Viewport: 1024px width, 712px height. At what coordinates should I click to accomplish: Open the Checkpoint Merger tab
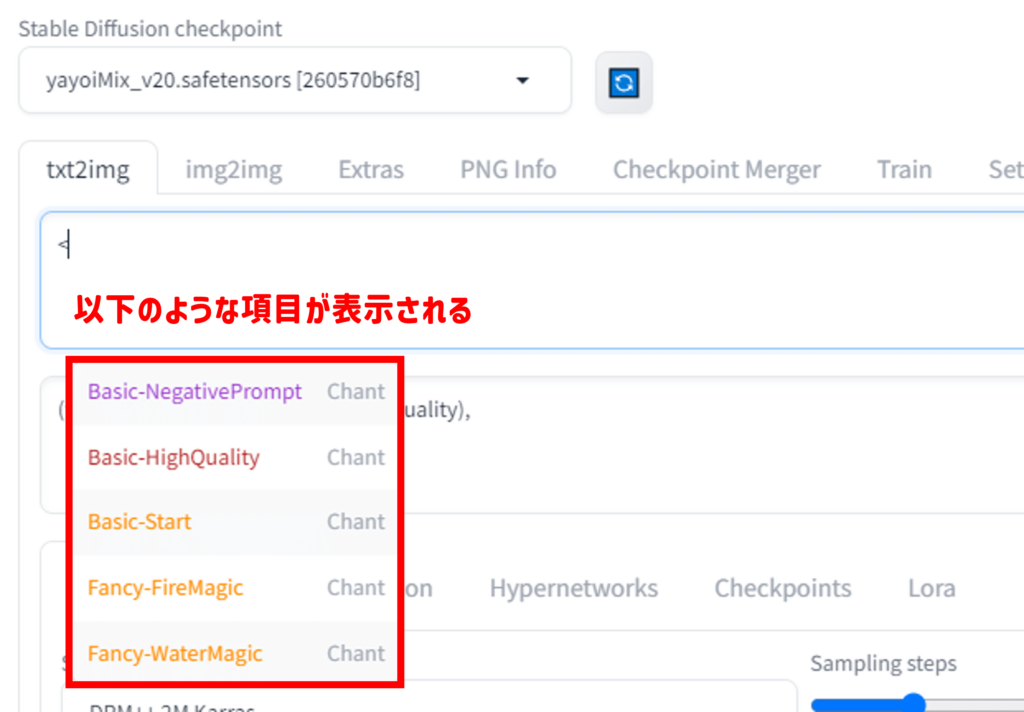coord(716,170)
